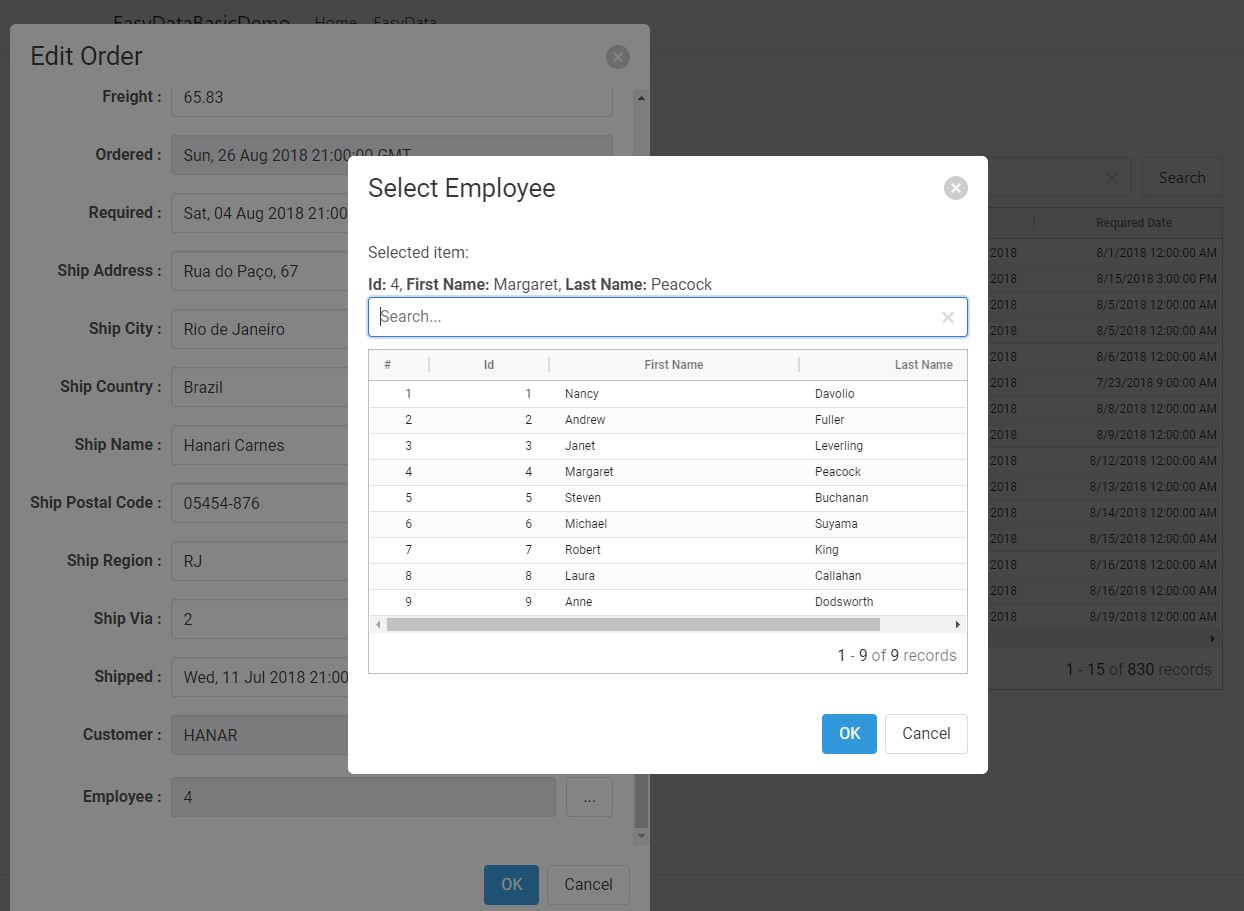
Task: Open the EasyData menu item
Action: pyautogui.click(x=405, y=22)
